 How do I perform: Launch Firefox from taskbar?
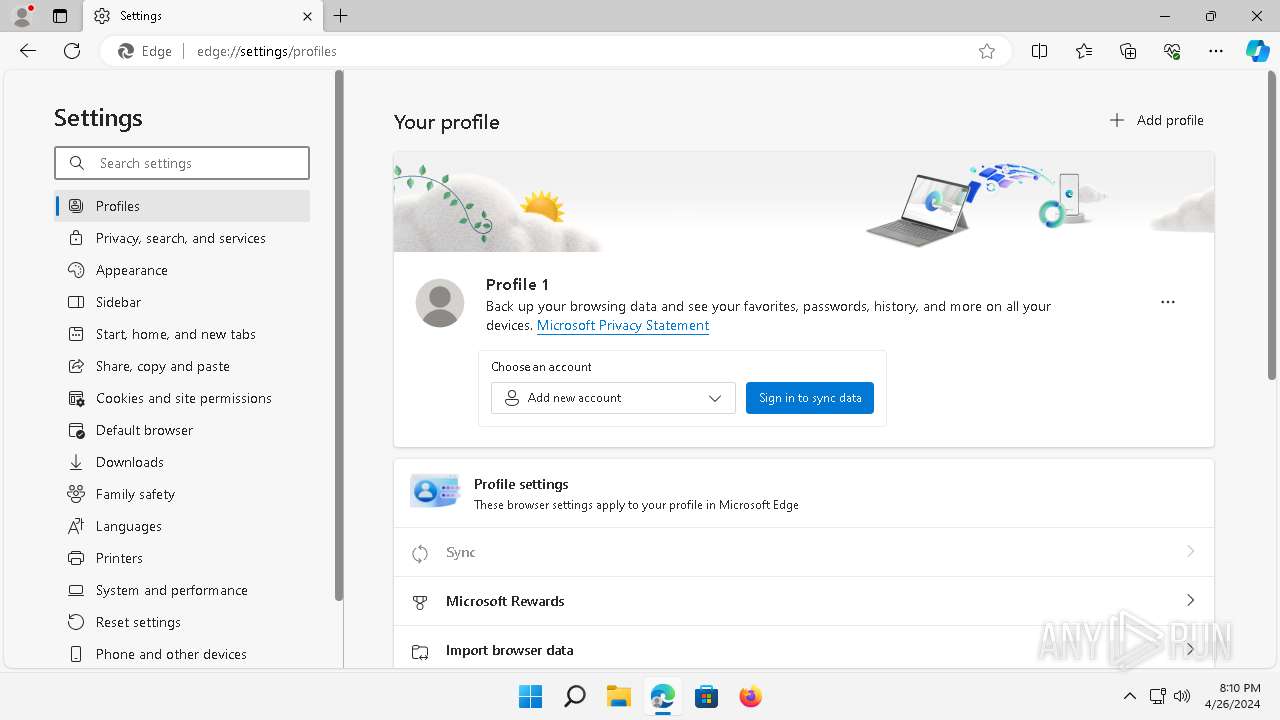[750, 696]
